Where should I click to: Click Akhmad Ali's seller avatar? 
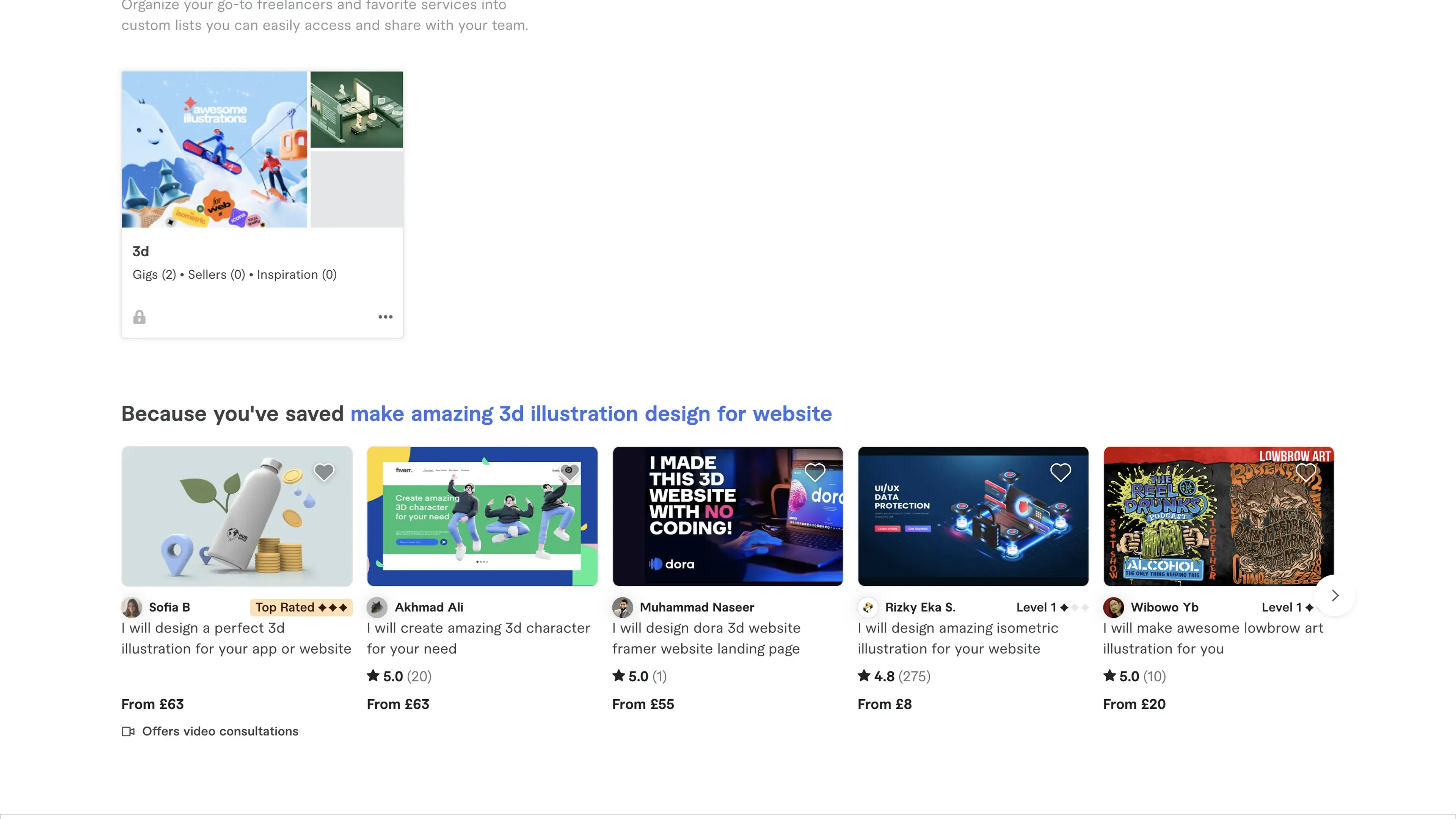coord(377,607)
